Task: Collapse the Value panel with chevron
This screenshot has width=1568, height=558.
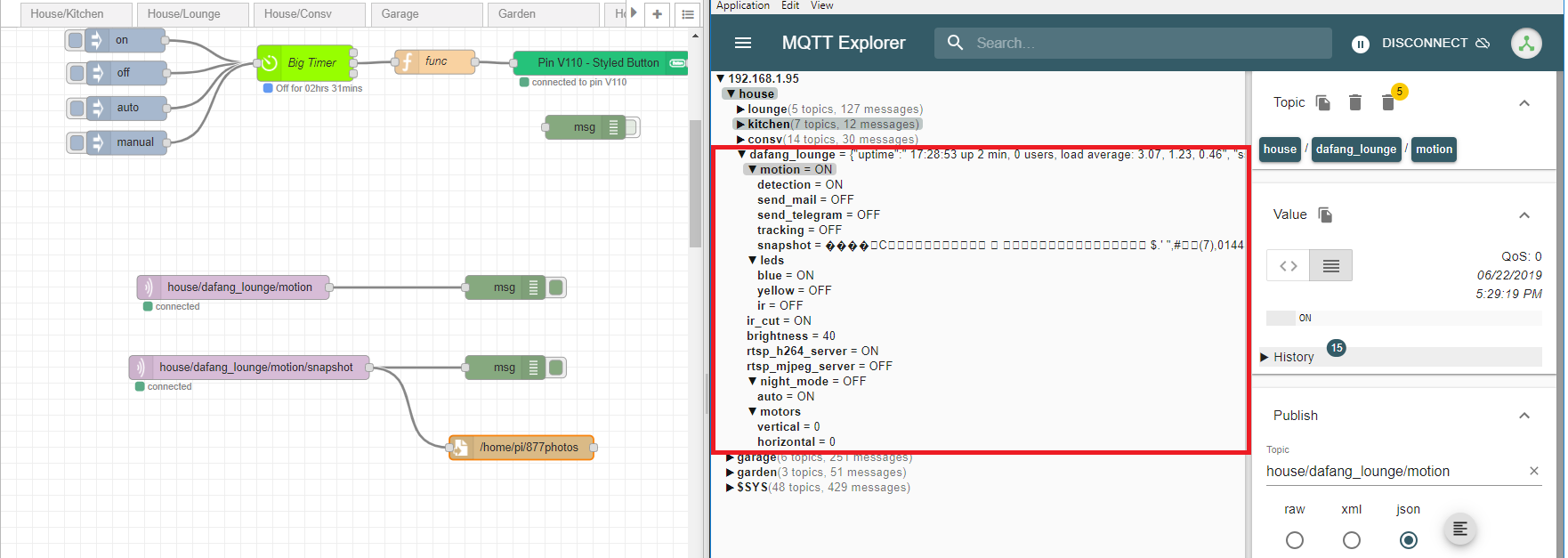Action: coord(1524,215)
